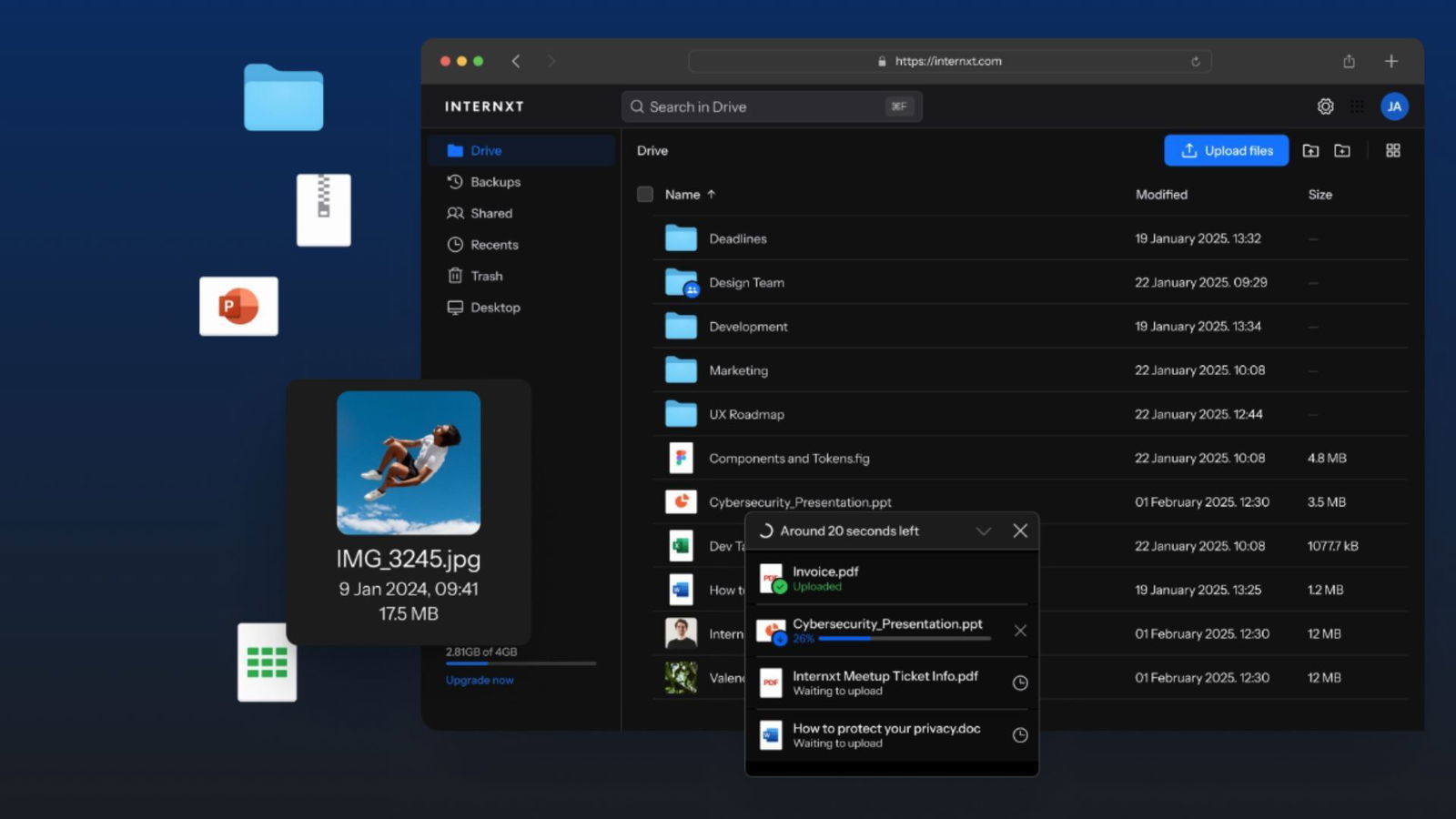Open the apps grid switcher icon

pos(1357,106)
